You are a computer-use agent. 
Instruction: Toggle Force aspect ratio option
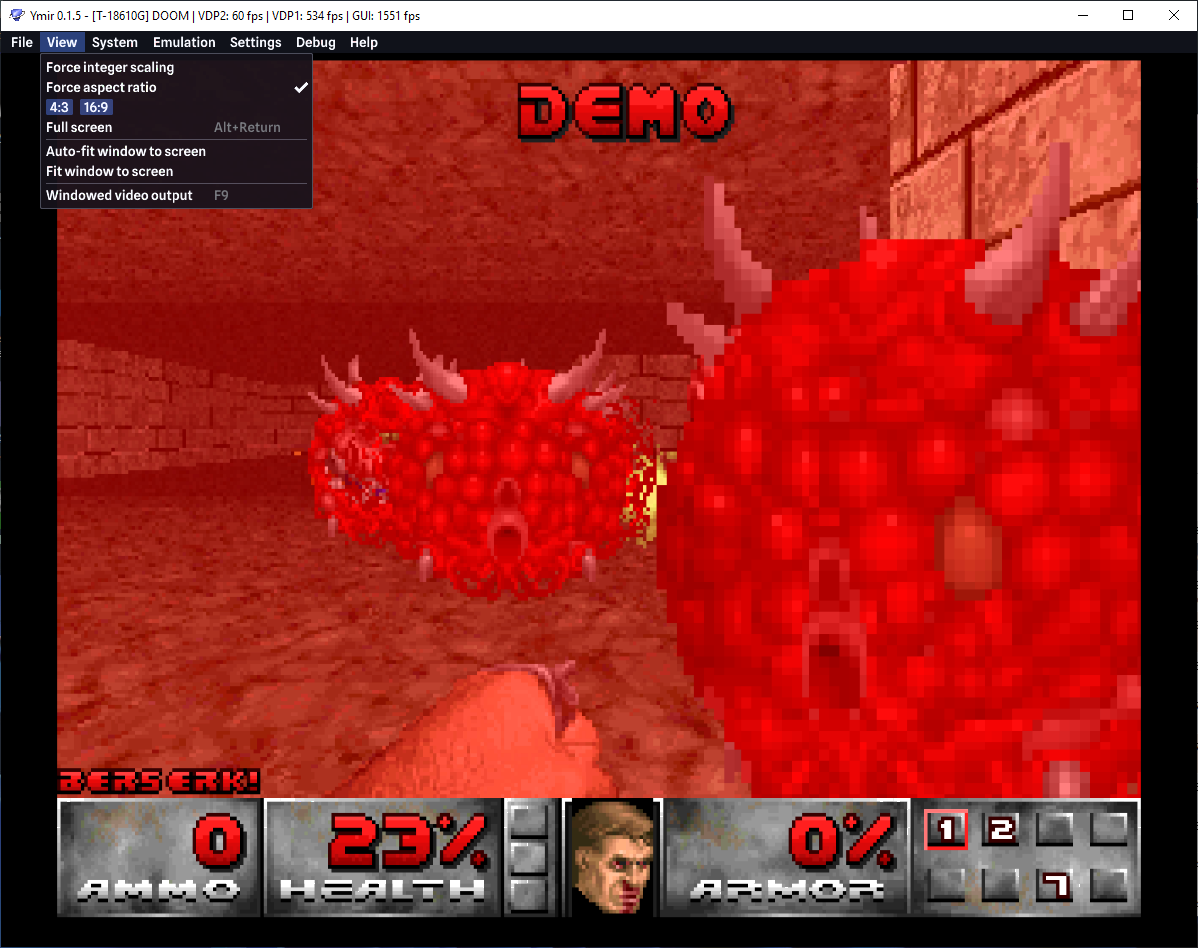[176, 87]
